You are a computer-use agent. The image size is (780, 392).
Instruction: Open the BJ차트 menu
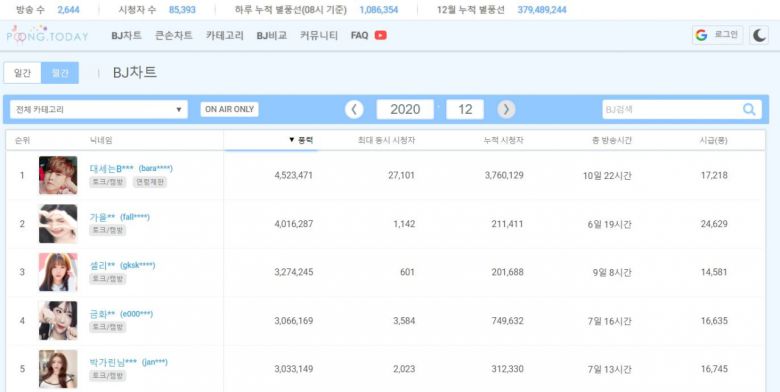click(x=126, y=35)
